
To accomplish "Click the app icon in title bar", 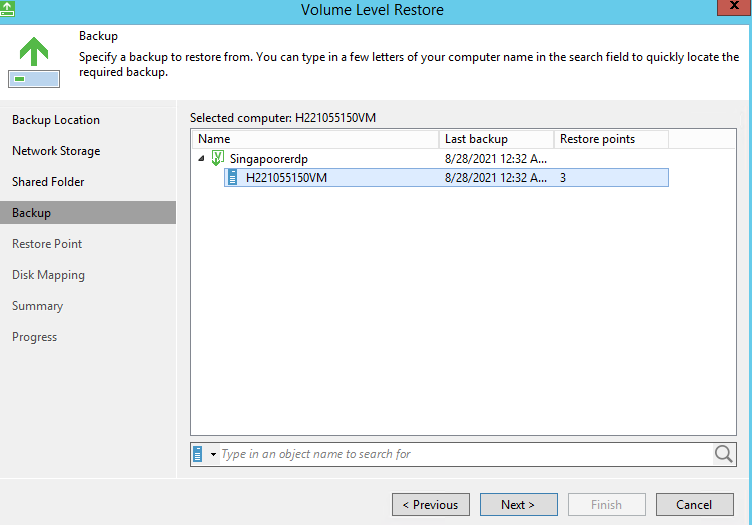I will (x=8, y=9).
